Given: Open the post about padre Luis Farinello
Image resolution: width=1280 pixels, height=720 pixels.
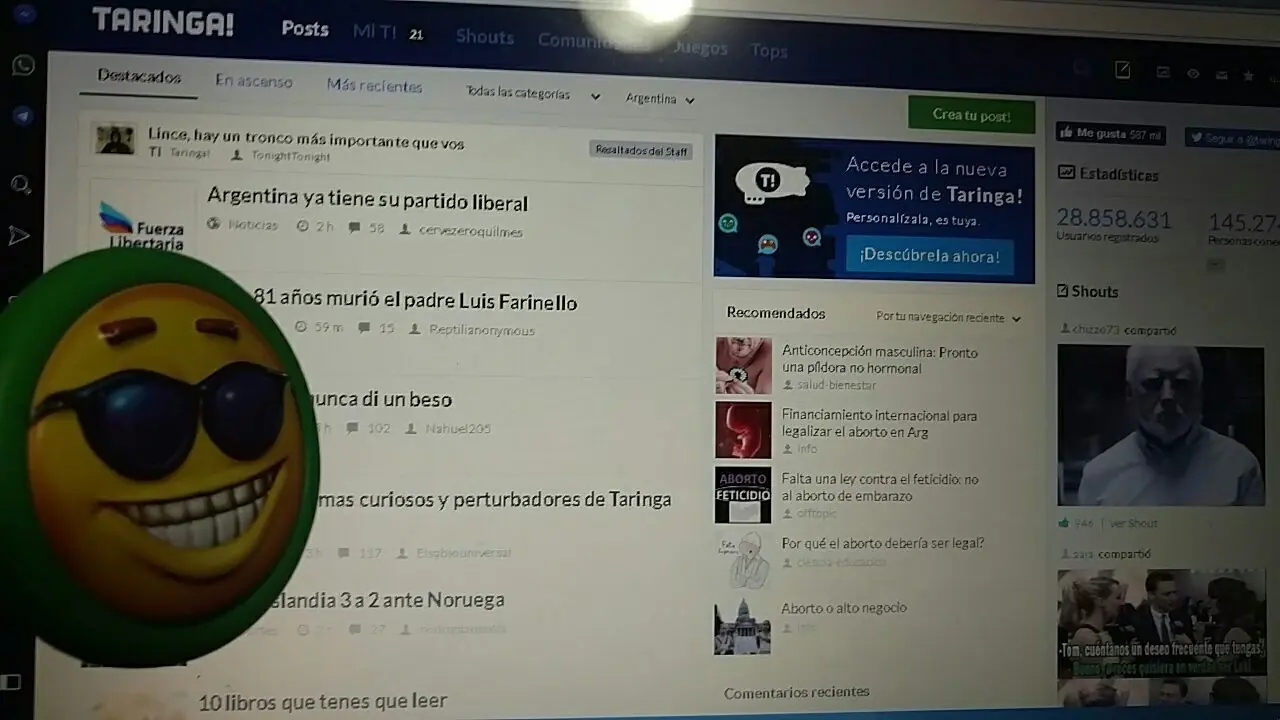Looking at the screenshot, I should click(415, 300).
